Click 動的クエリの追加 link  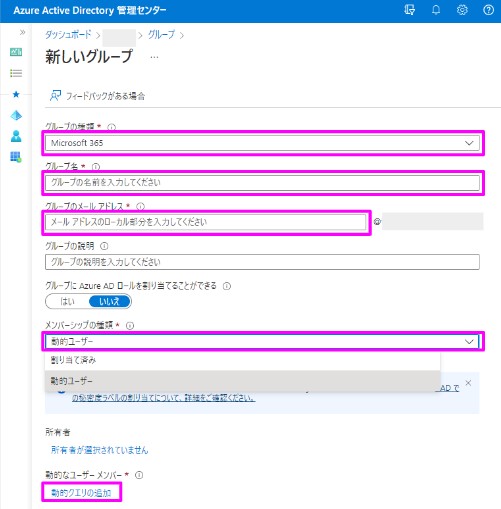click(x=81, y=493)
